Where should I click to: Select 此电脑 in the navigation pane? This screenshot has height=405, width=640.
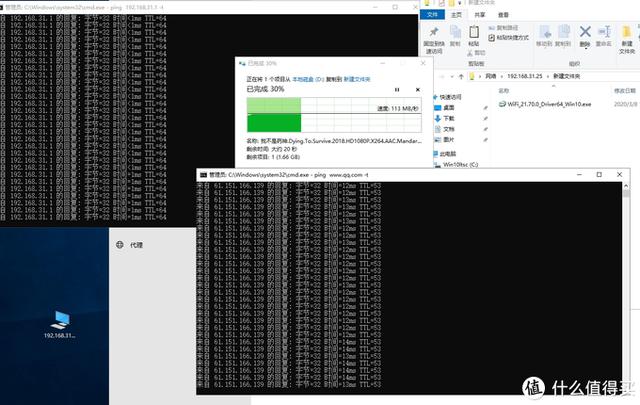448,154
